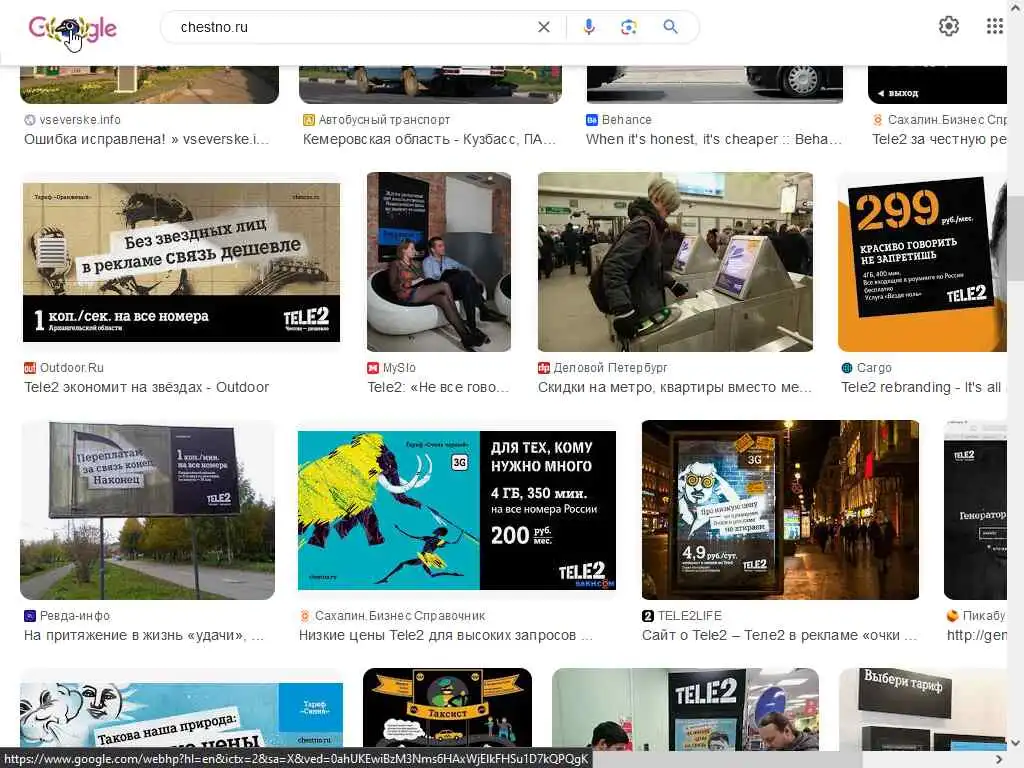The height and width of the screenshot is (768, 1024).
Task: Click the chestno.ru search input field
Action: tap(353, 27)
